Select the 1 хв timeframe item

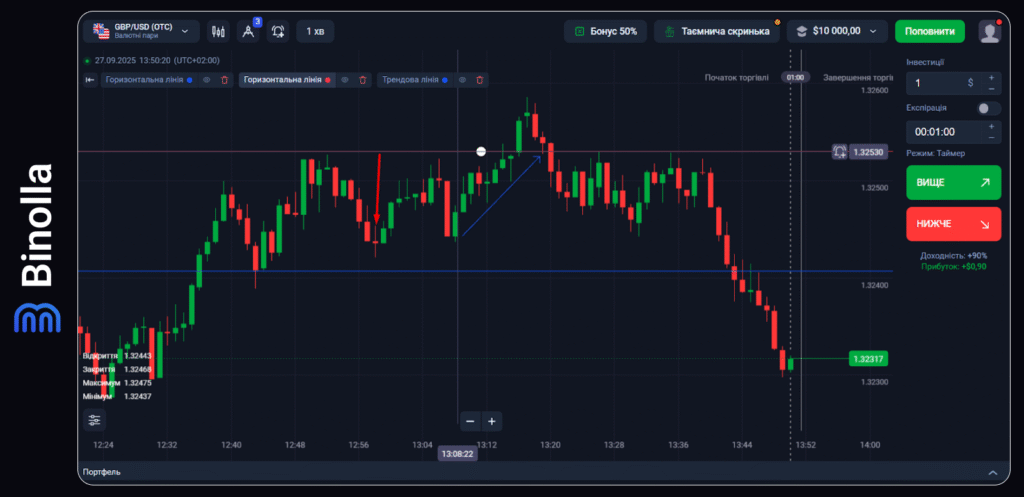pyautogui.click(x=316, y=32)
